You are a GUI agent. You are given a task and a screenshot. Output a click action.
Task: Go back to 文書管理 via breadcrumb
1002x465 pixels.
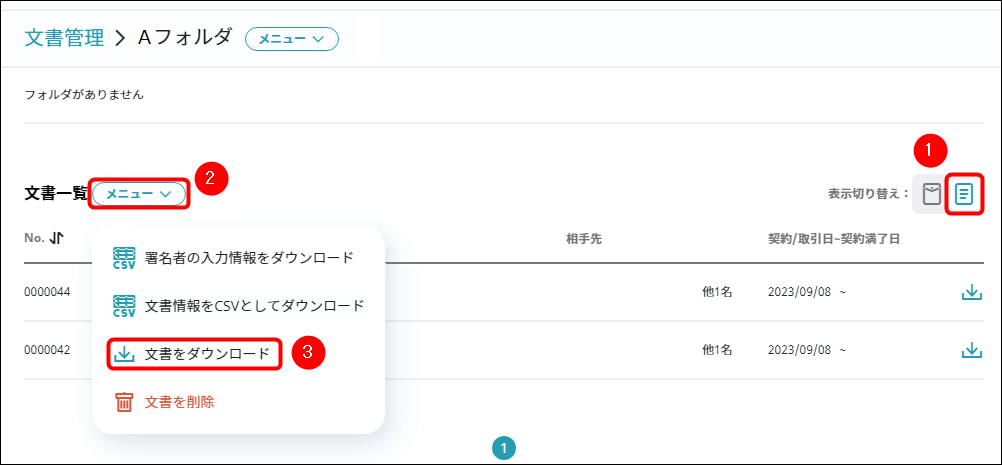64,38
